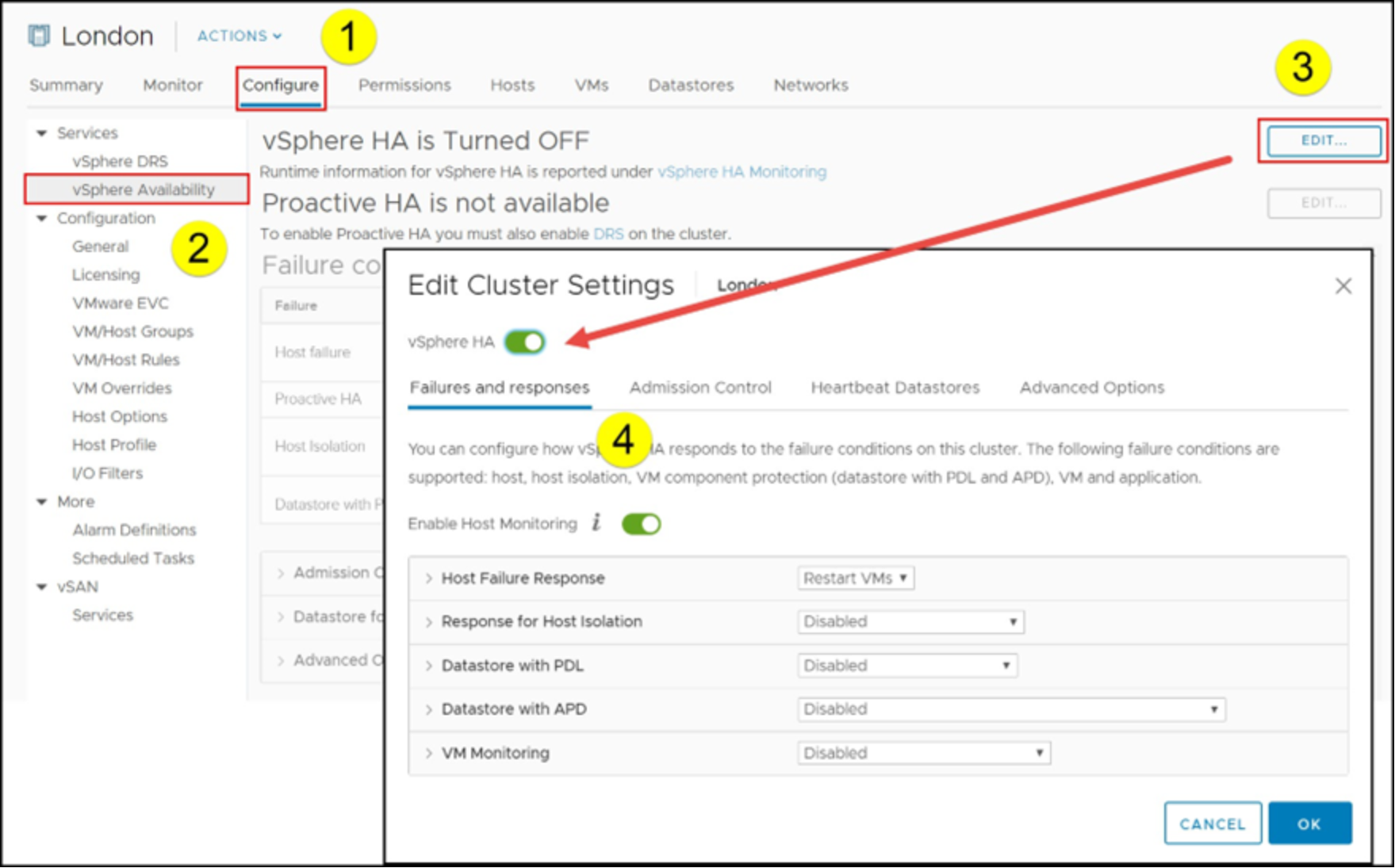The height and width of the screenshot is (868, 1395).
Task: Close the Edit Cluster Settings dialog
Action: click(1343, 286)
